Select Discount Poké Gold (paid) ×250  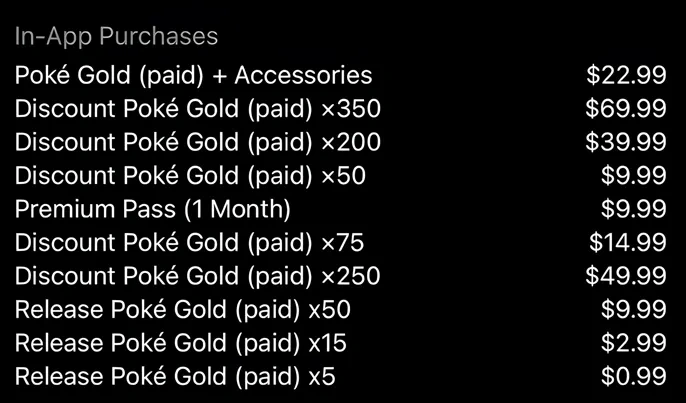198,276
